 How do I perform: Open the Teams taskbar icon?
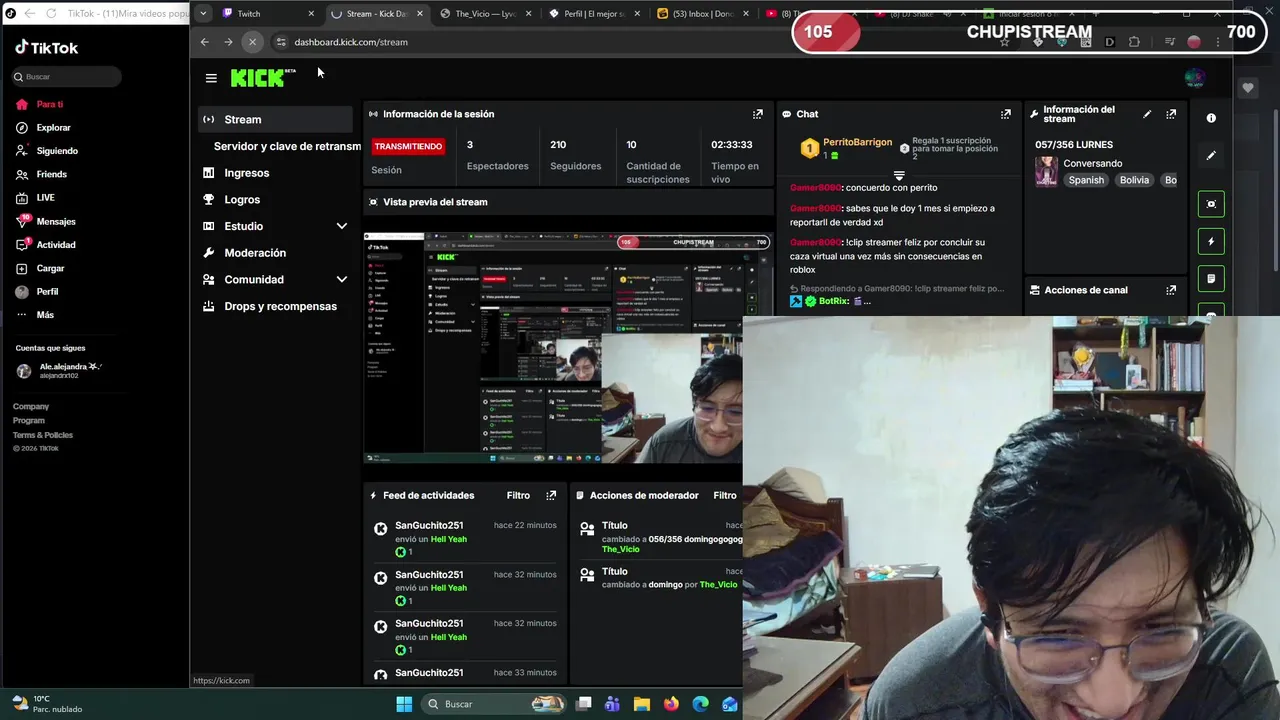(612, 704)
